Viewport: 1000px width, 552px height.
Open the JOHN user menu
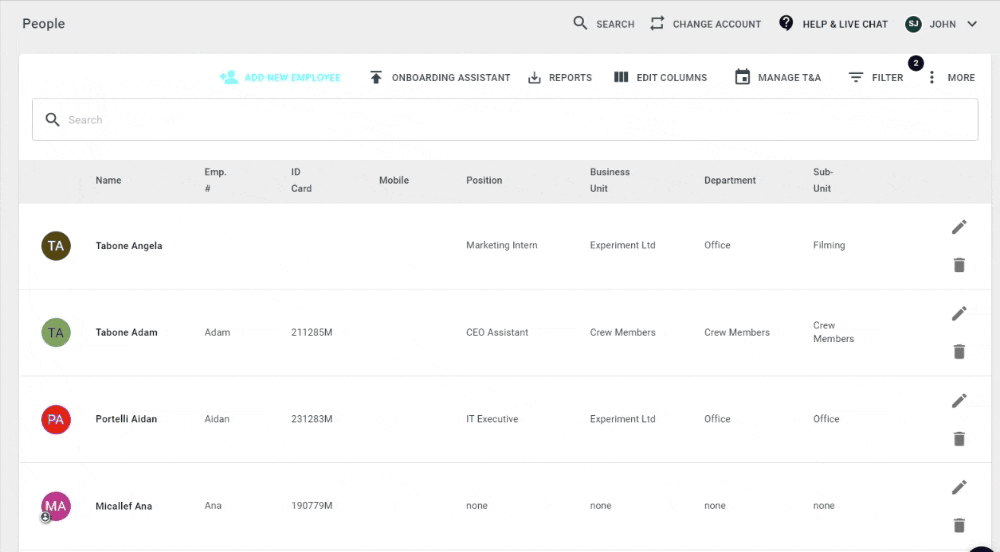pos(943,24)
